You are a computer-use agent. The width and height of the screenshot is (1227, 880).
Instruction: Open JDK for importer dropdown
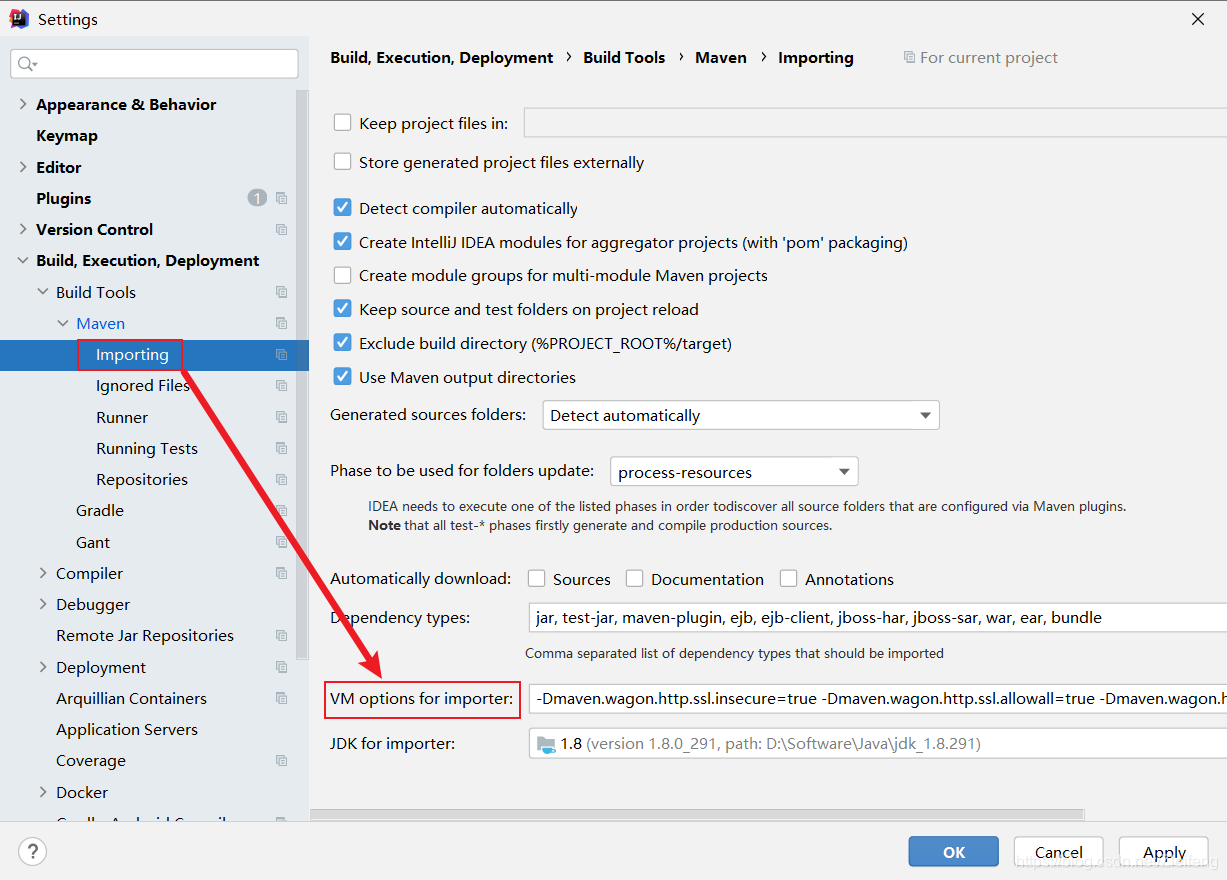click(878, 744)
